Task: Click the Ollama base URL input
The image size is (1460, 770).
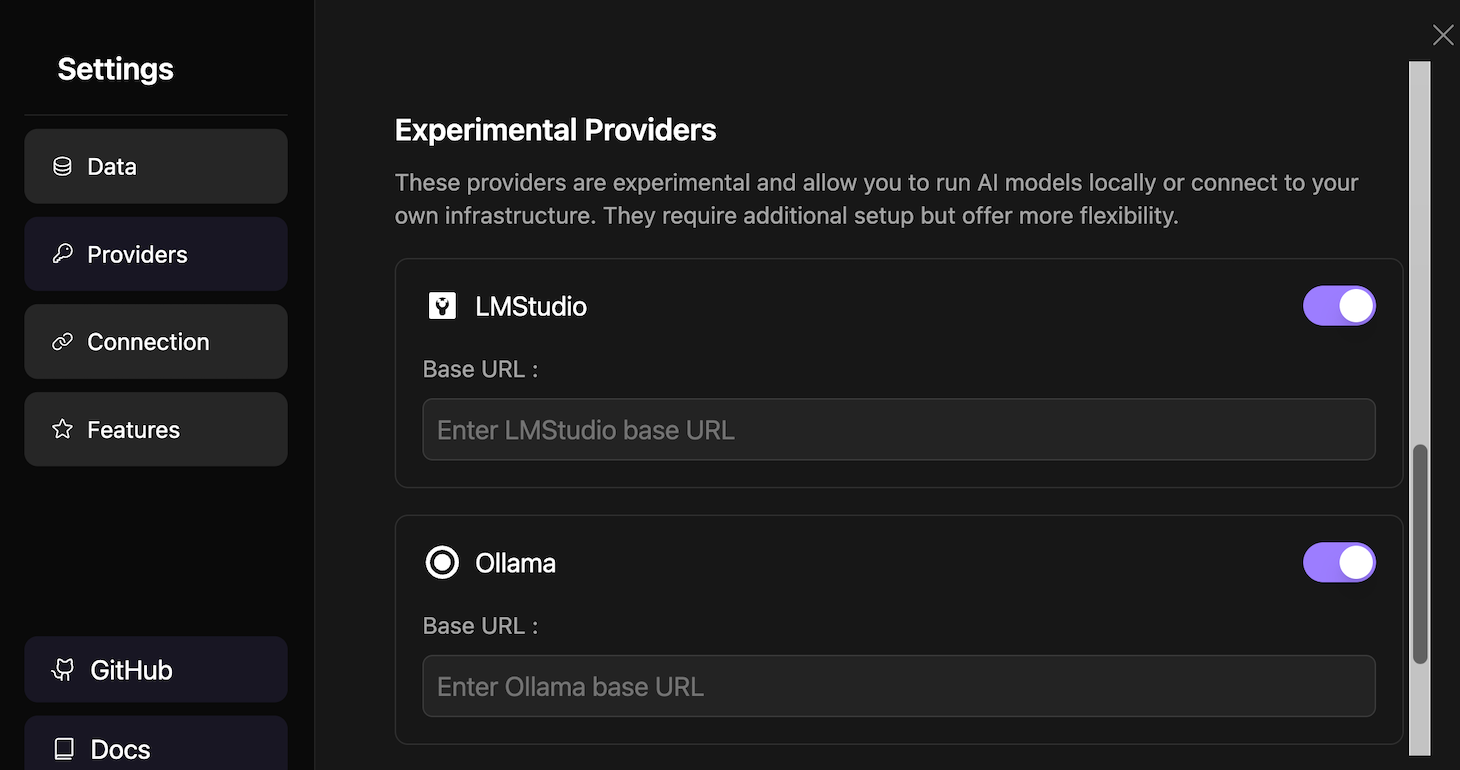Action: click(898, 687)
